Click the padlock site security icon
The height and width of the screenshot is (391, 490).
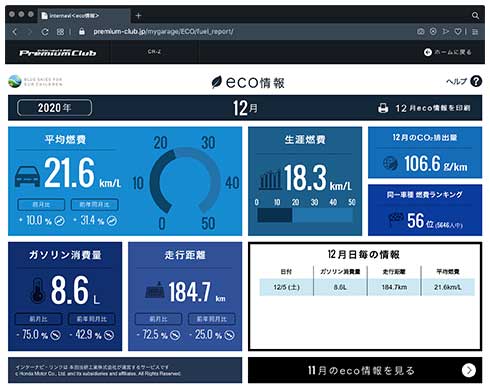point(82,32)
